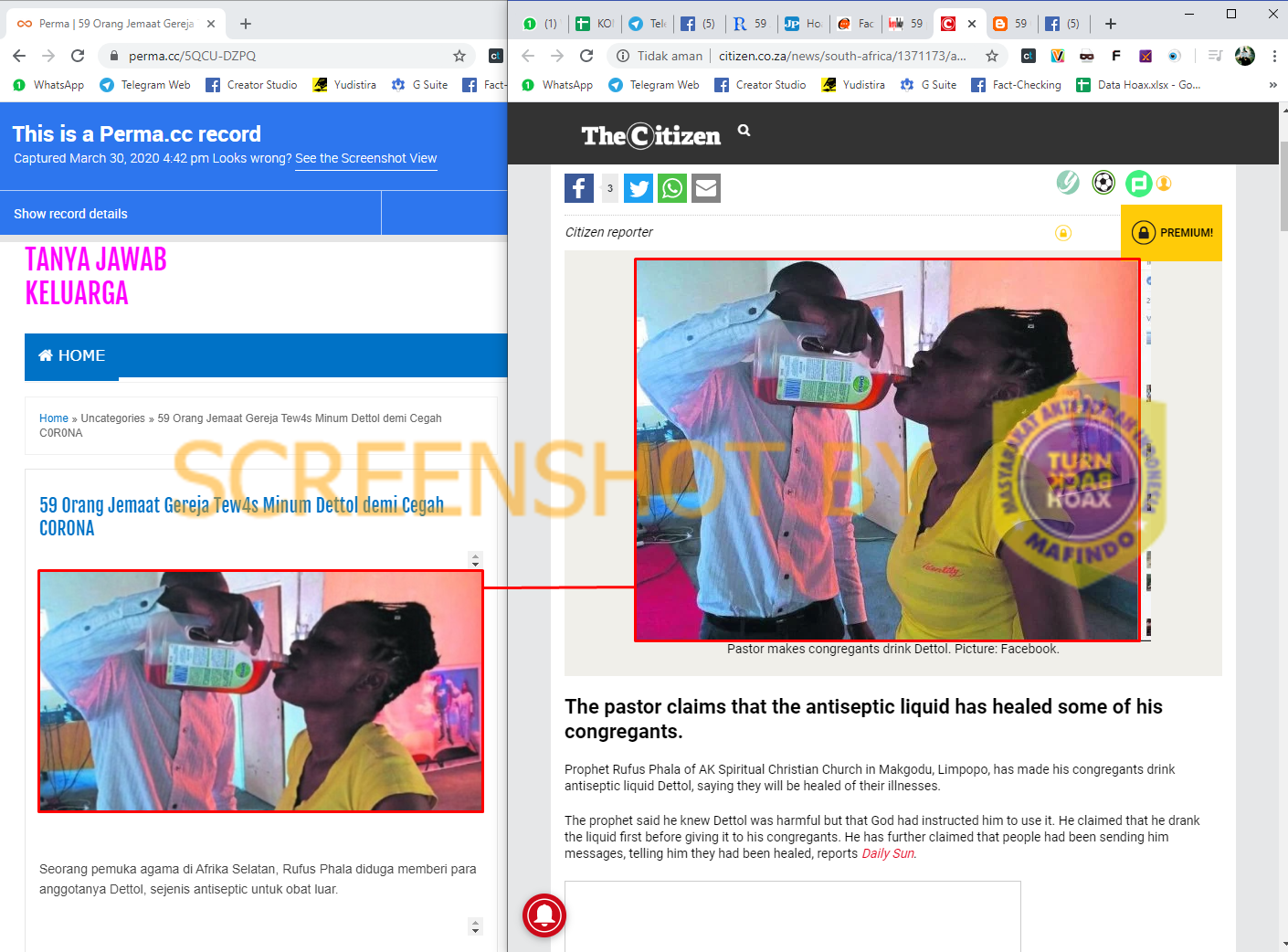Open site info 'Tidak aman' icon
This screenshot has height=952, width=1288.
[623, 56]
